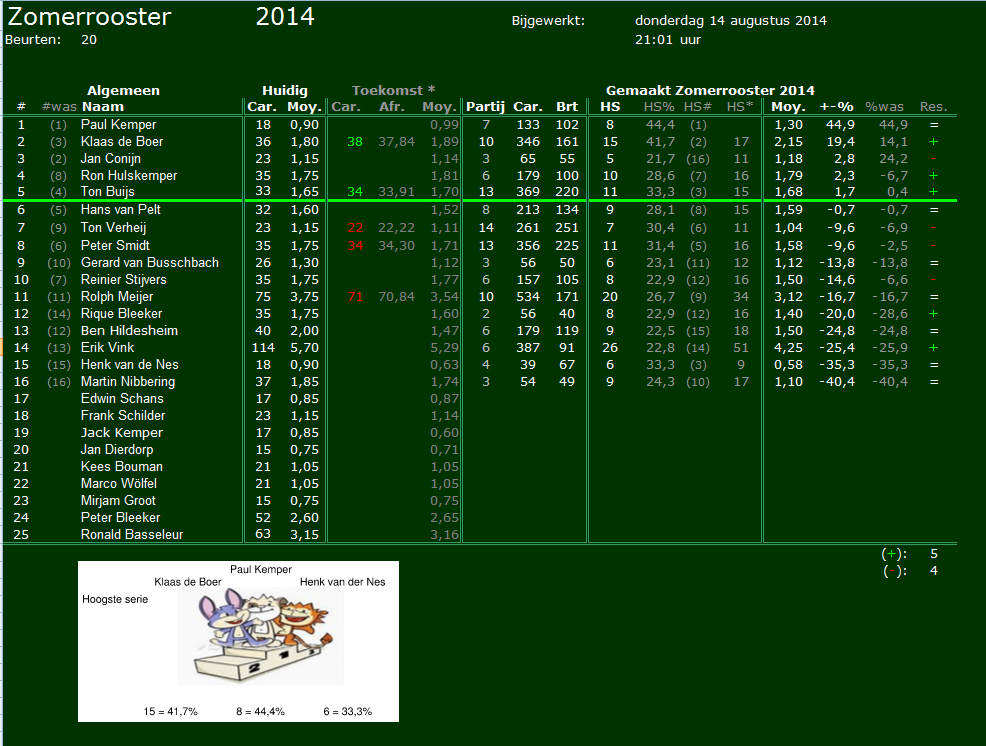Click the "Marco Wölfel" name cell
The height and width of the screenshot is (746, 986).
[119, 483]
